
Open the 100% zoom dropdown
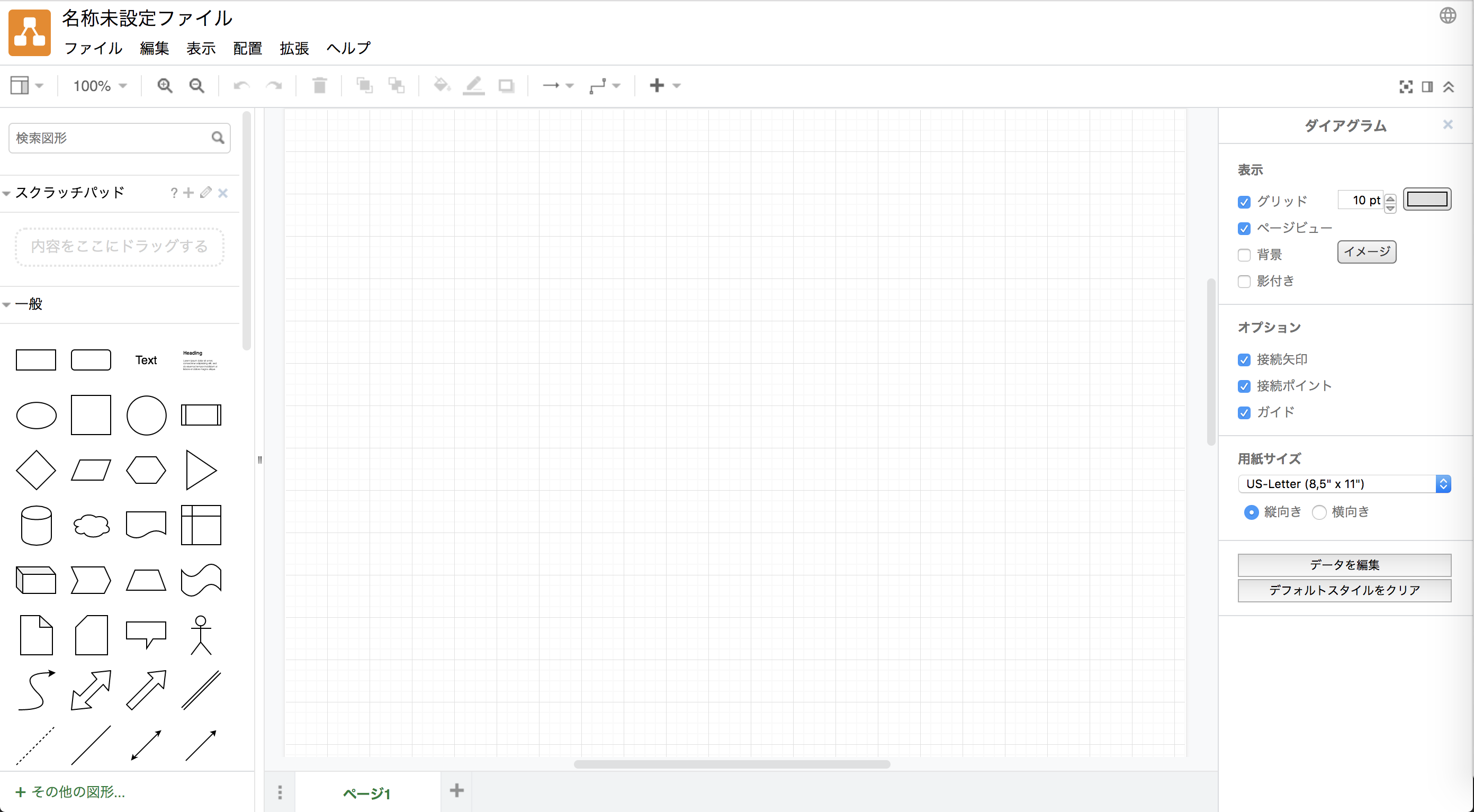point(100,86)
